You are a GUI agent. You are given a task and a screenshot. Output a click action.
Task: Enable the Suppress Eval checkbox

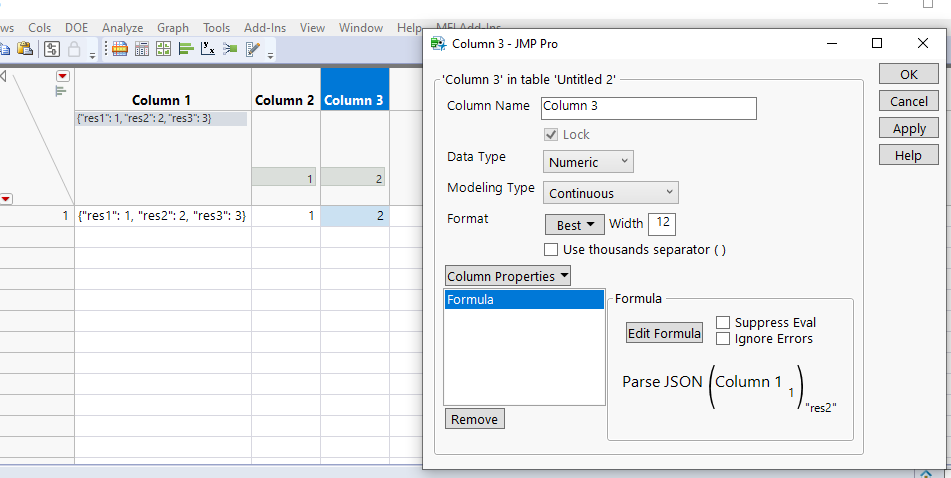[723, 323]
